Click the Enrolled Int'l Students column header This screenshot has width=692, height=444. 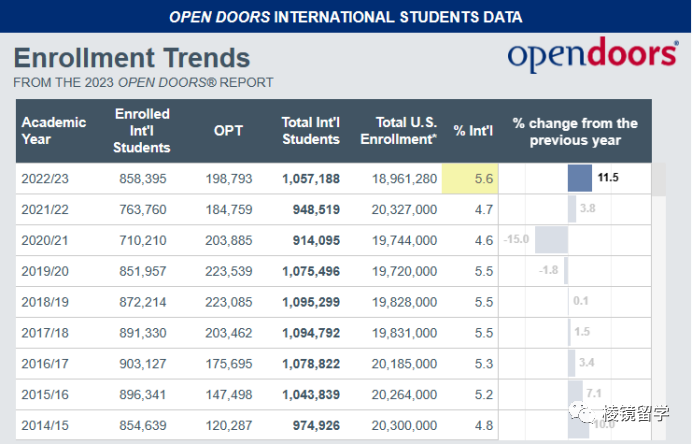(x=142, y=131)
